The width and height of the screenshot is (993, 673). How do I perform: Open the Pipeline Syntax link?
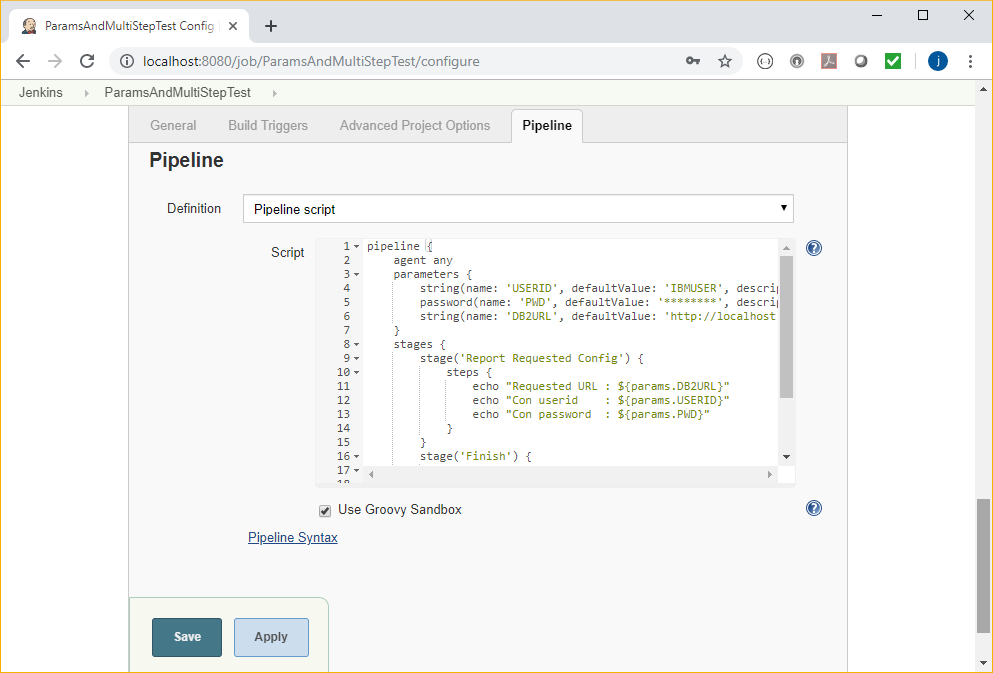(x=293, y=538)
